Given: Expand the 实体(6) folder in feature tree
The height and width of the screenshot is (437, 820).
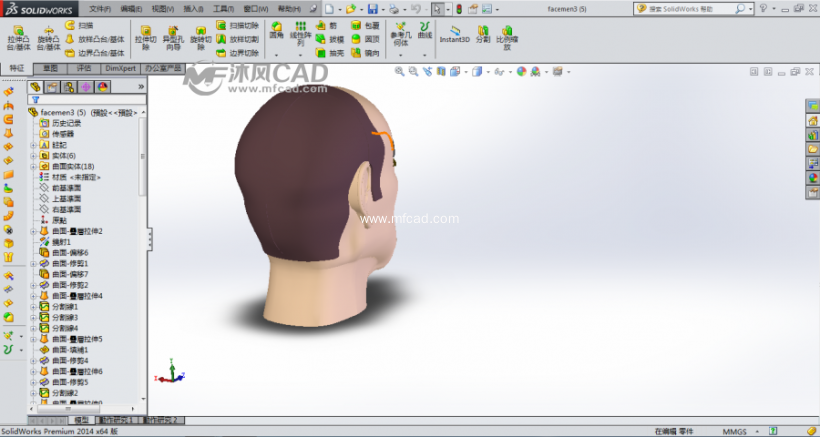Looking at the screenshot, I should coord(33,155).
